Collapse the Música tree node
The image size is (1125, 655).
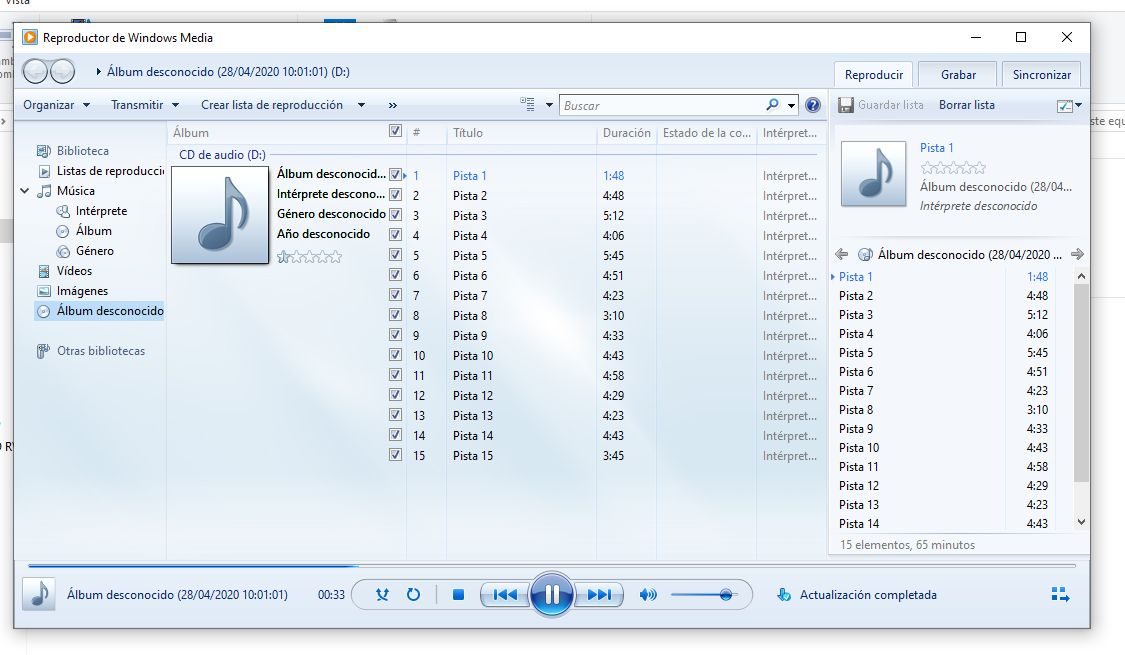[x=24, y=191]
